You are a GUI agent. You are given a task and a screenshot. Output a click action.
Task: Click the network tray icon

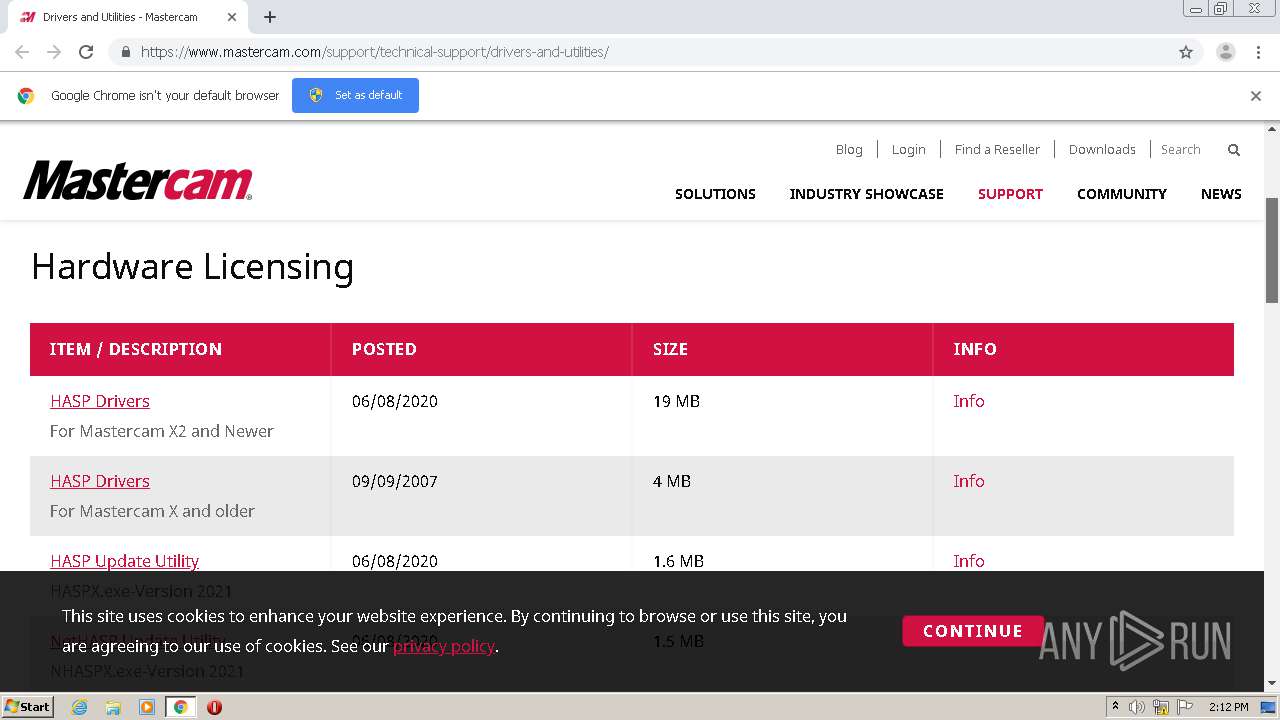pyautogui.click(x=1161, y=707)
